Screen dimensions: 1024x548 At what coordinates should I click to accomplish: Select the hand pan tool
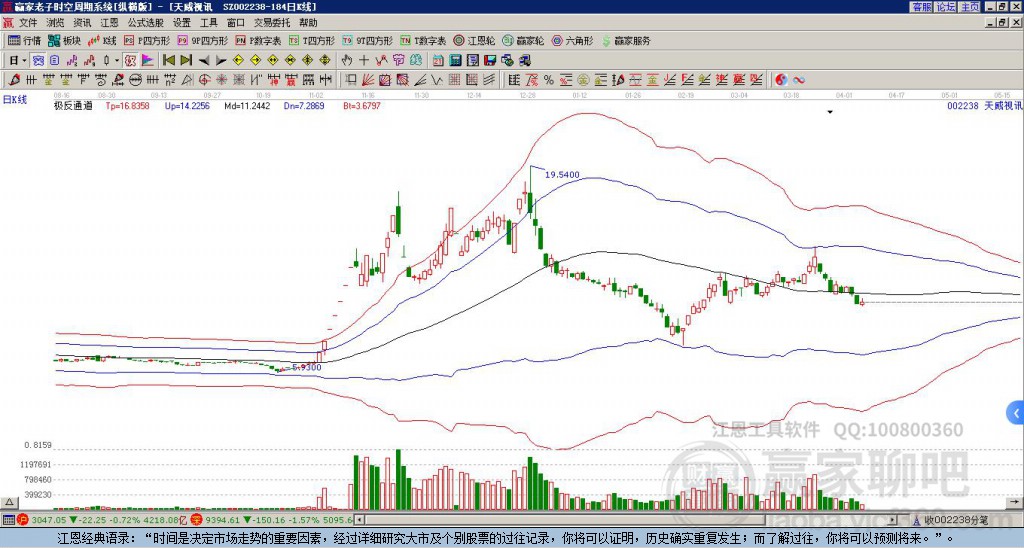click(346, 61)
